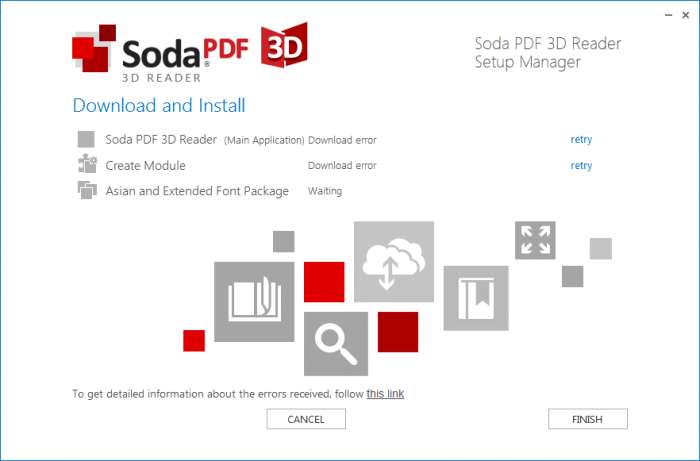
Task: Click the FINISH button
Action: (588, 419)
